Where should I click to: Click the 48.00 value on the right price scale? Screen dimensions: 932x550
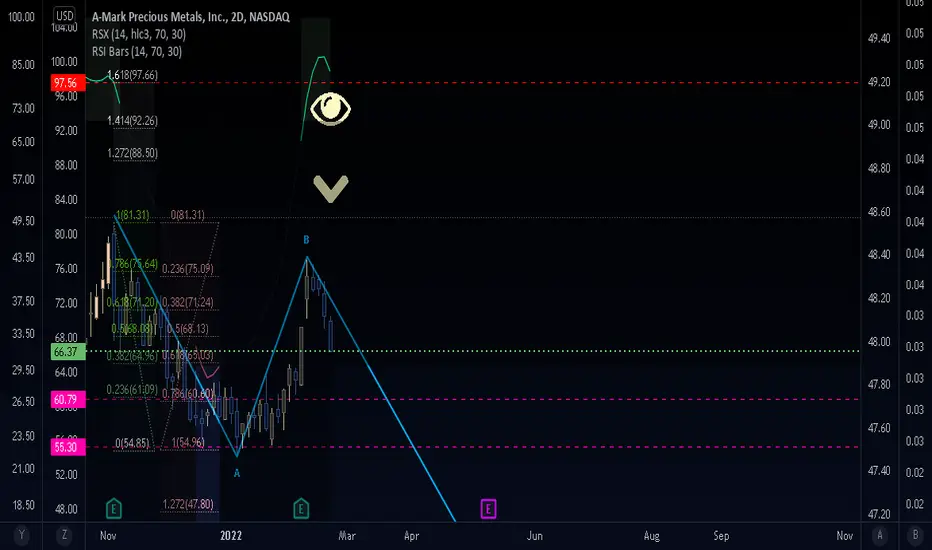[879, 342]
